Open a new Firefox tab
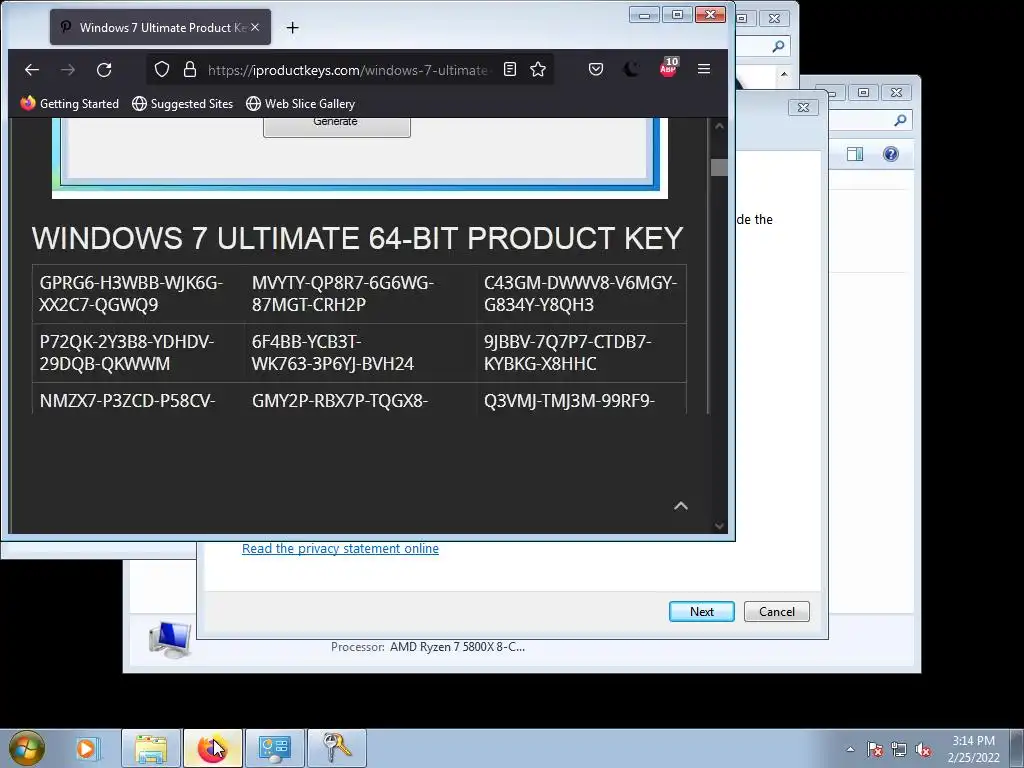Screen dimensions: 1024x768 point(293,27)
